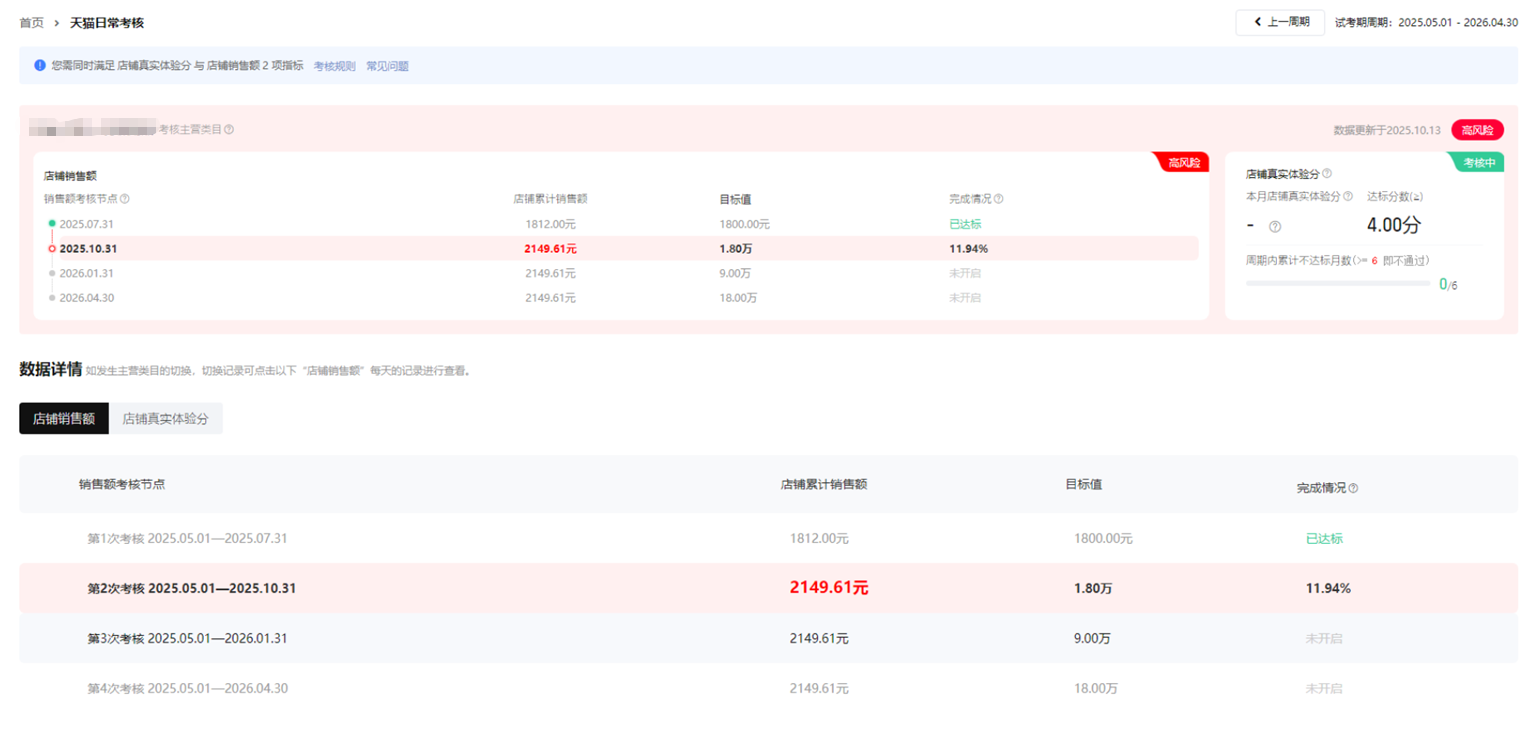Select the 店铺销售额 tab
Screen dimensions: 1527x738
(x=64, y=419)
